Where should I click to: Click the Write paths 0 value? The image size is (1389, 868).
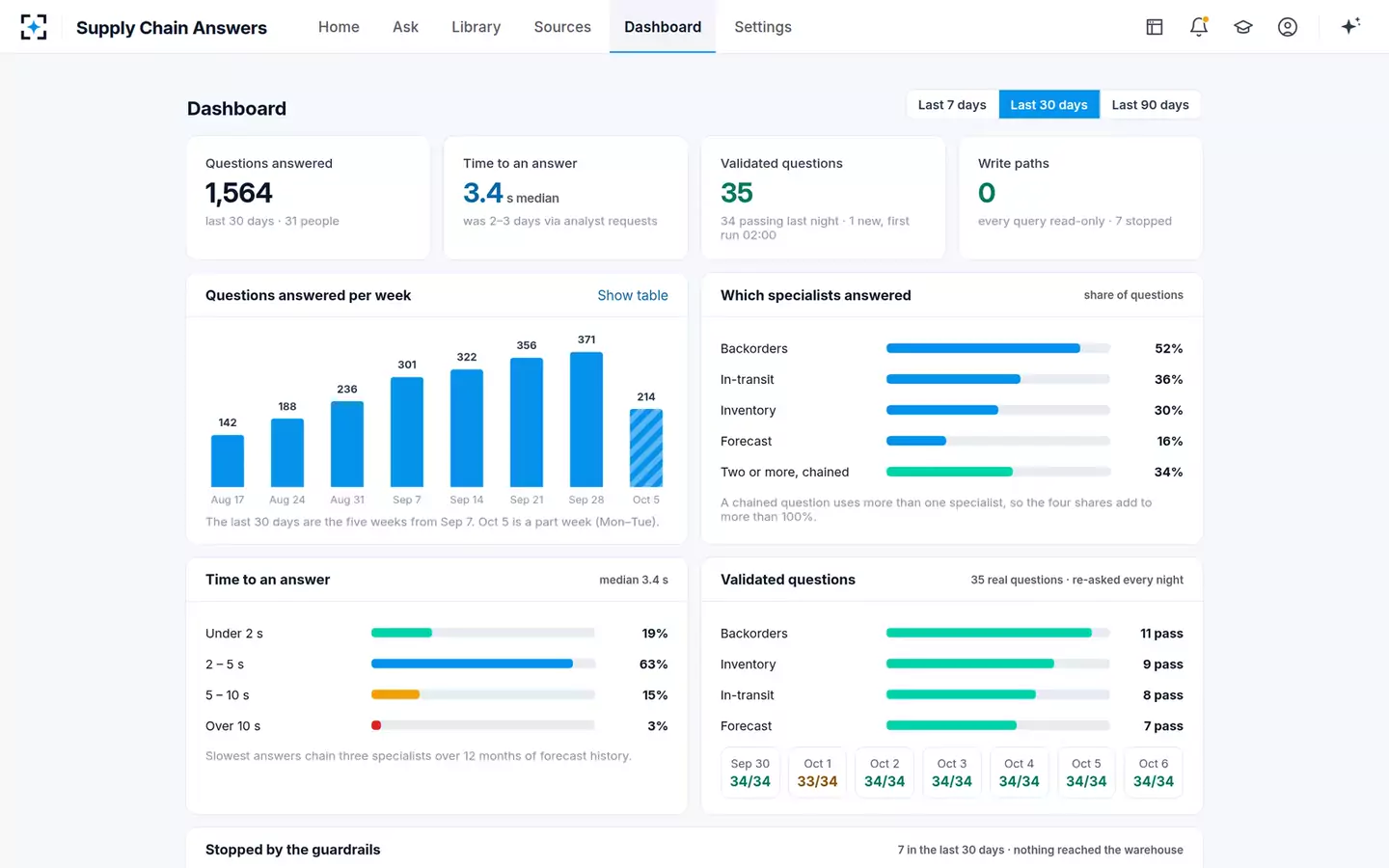tap(987, 193)
